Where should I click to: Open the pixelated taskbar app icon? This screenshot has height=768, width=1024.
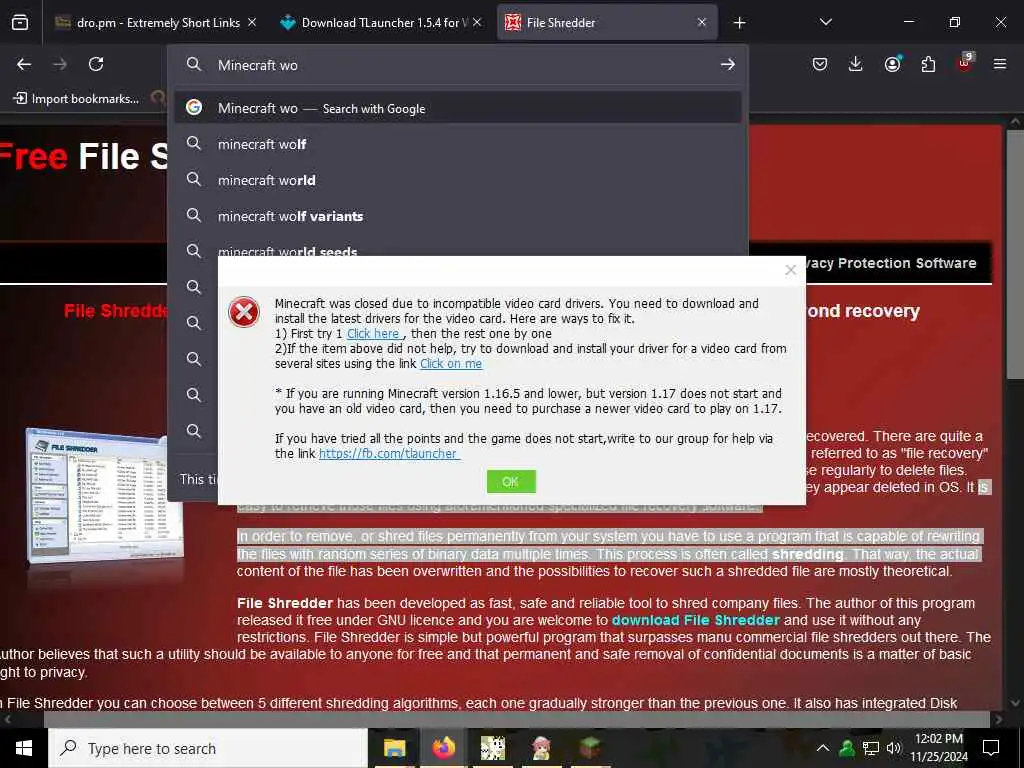492,748
